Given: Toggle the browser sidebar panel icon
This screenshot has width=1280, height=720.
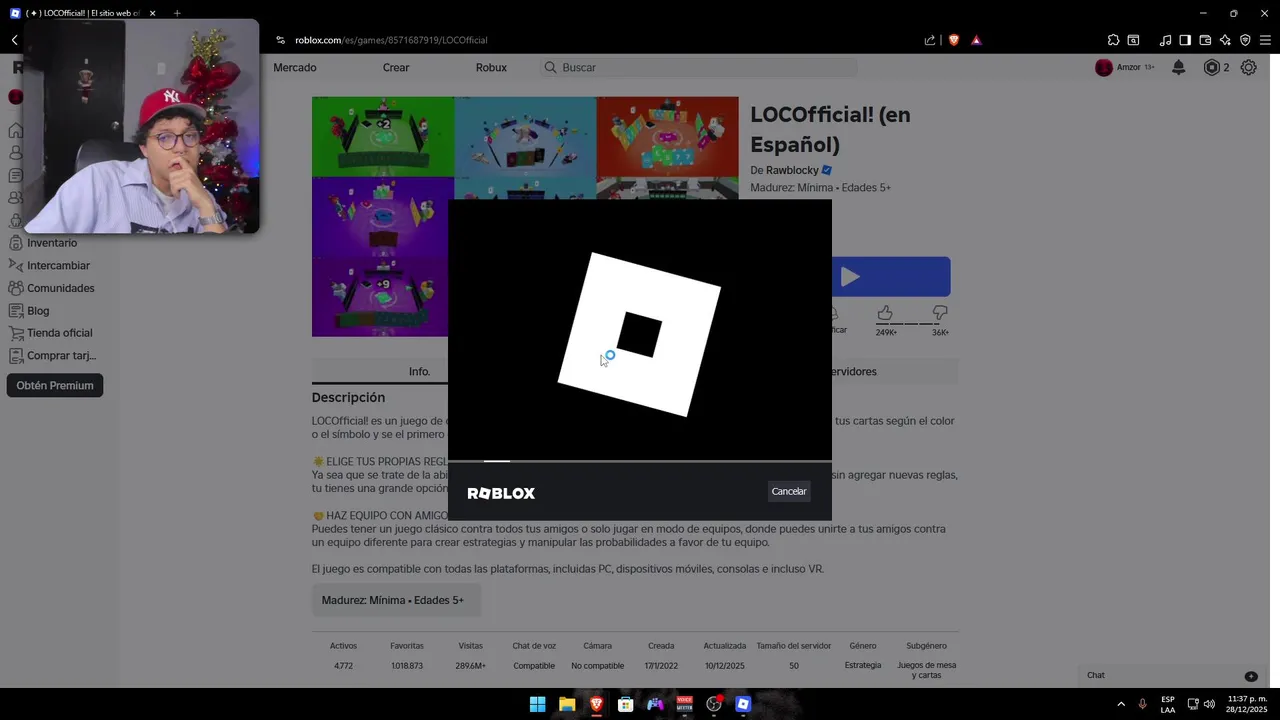Looking at the screenshot, I should (x=1185, y=40).
